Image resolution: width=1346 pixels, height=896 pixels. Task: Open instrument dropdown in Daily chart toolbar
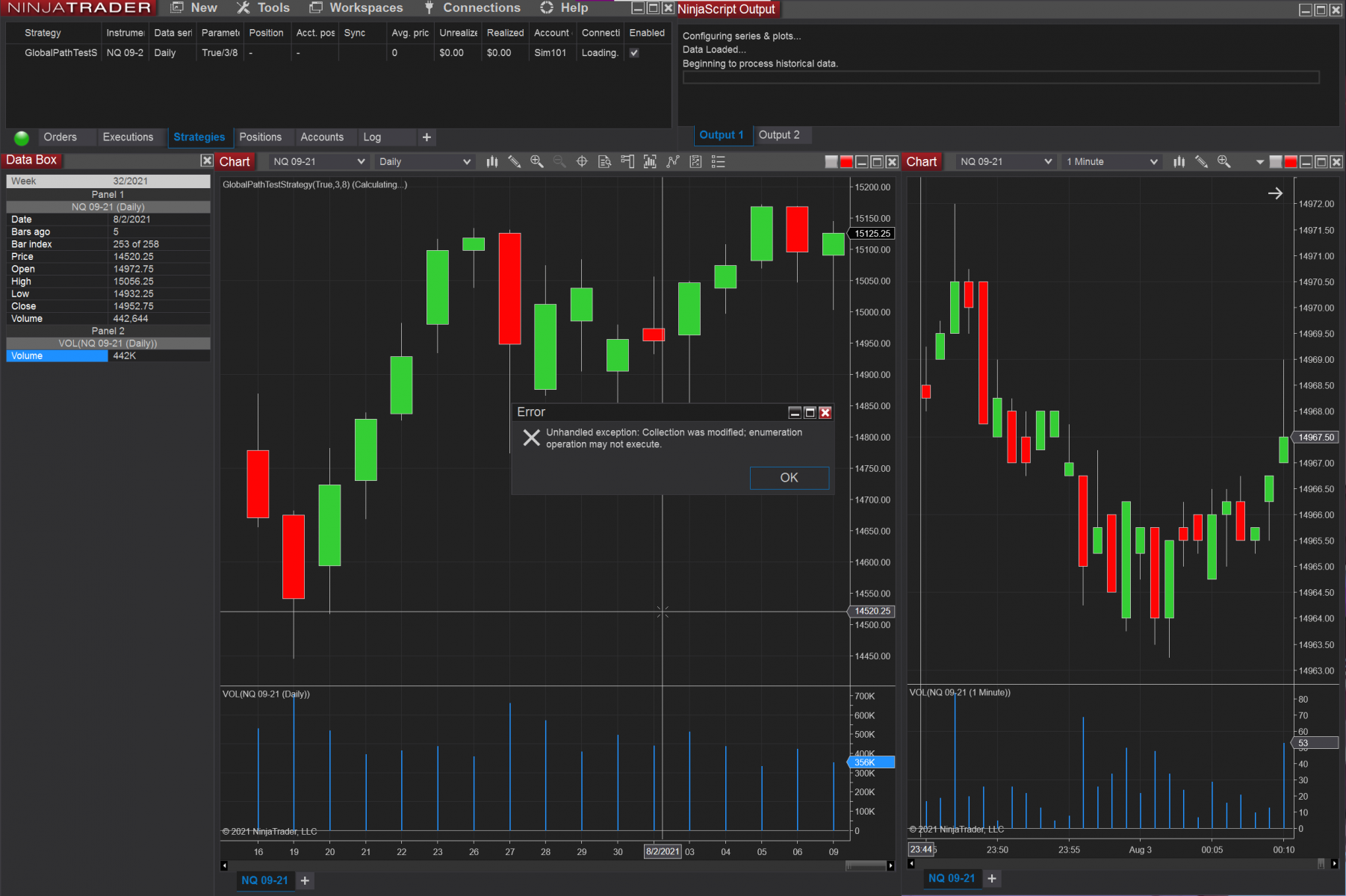click(318, 161)
